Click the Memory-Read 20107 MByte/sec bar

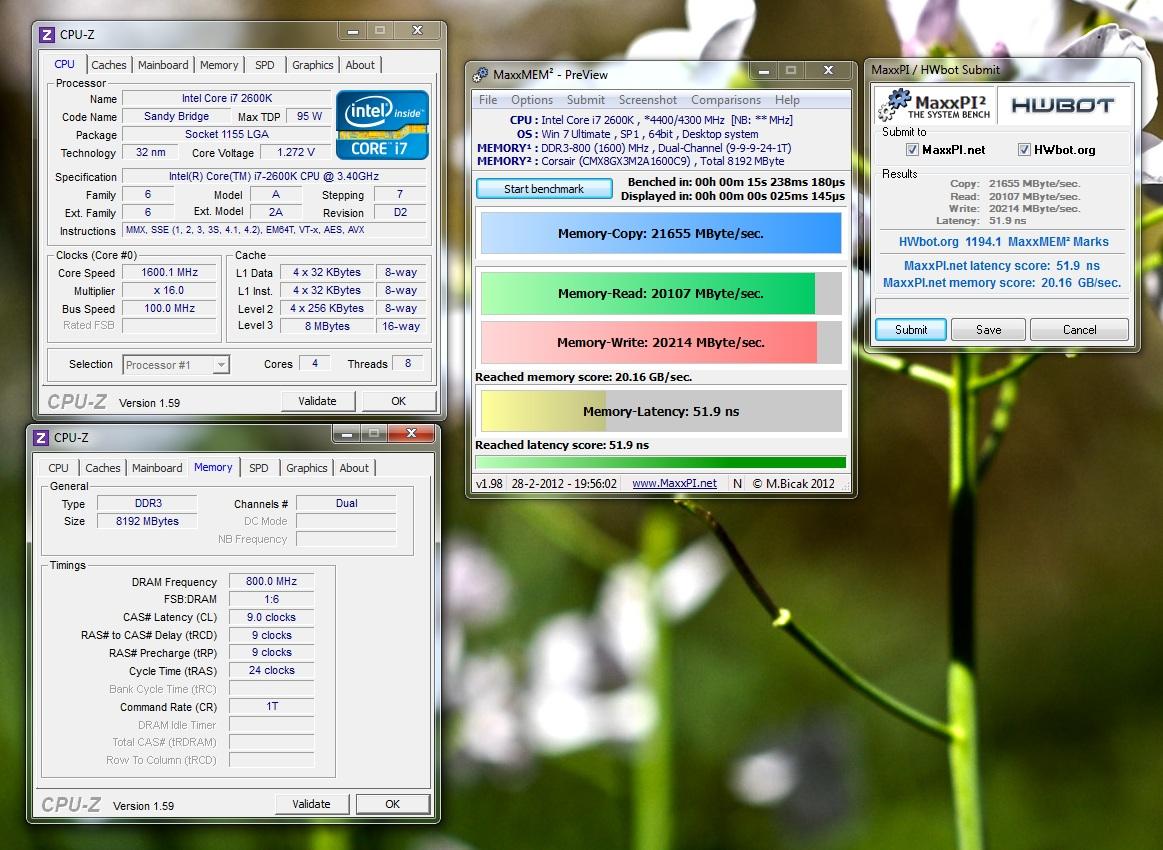[x=661, y=294]
